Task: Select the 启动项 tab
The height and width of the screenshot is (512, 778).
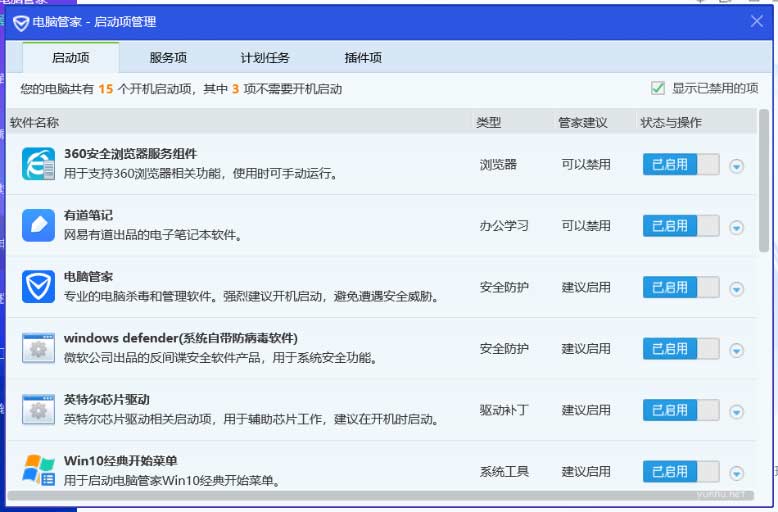Action: tap(70, 58)
